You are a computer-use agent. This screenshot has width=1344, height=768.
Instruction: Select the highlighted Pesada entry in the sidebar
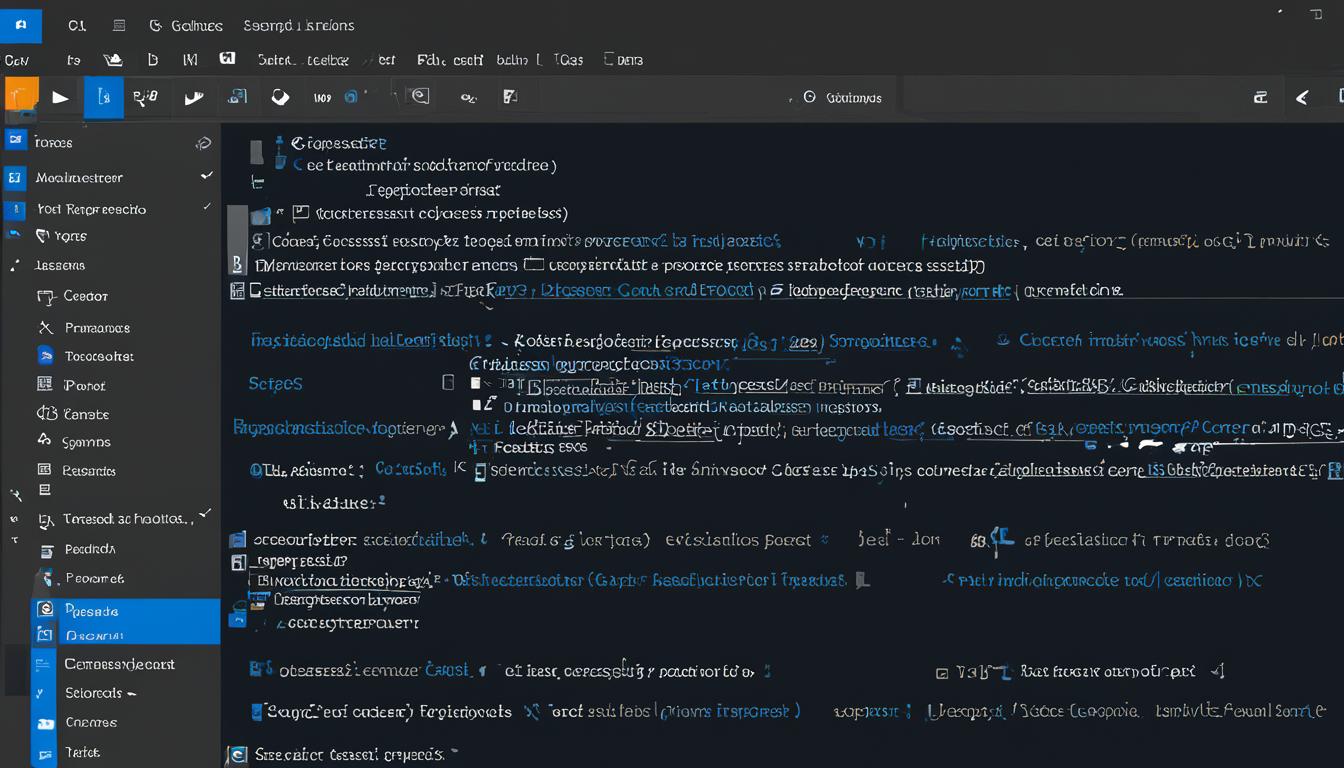[x=92, y=610]
